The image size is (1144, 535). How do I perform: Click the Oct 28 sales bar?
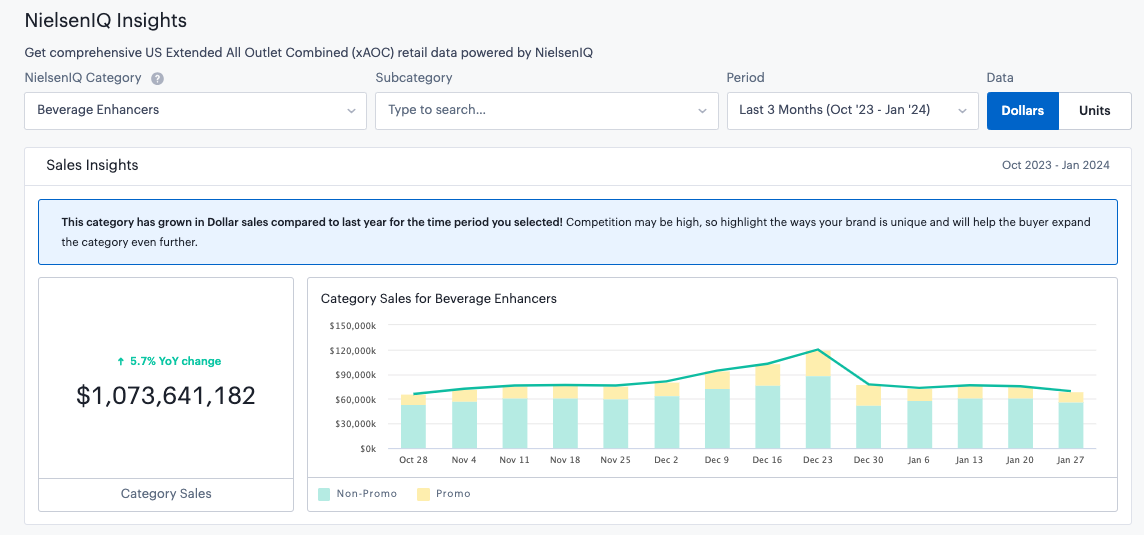pos(414,421)
